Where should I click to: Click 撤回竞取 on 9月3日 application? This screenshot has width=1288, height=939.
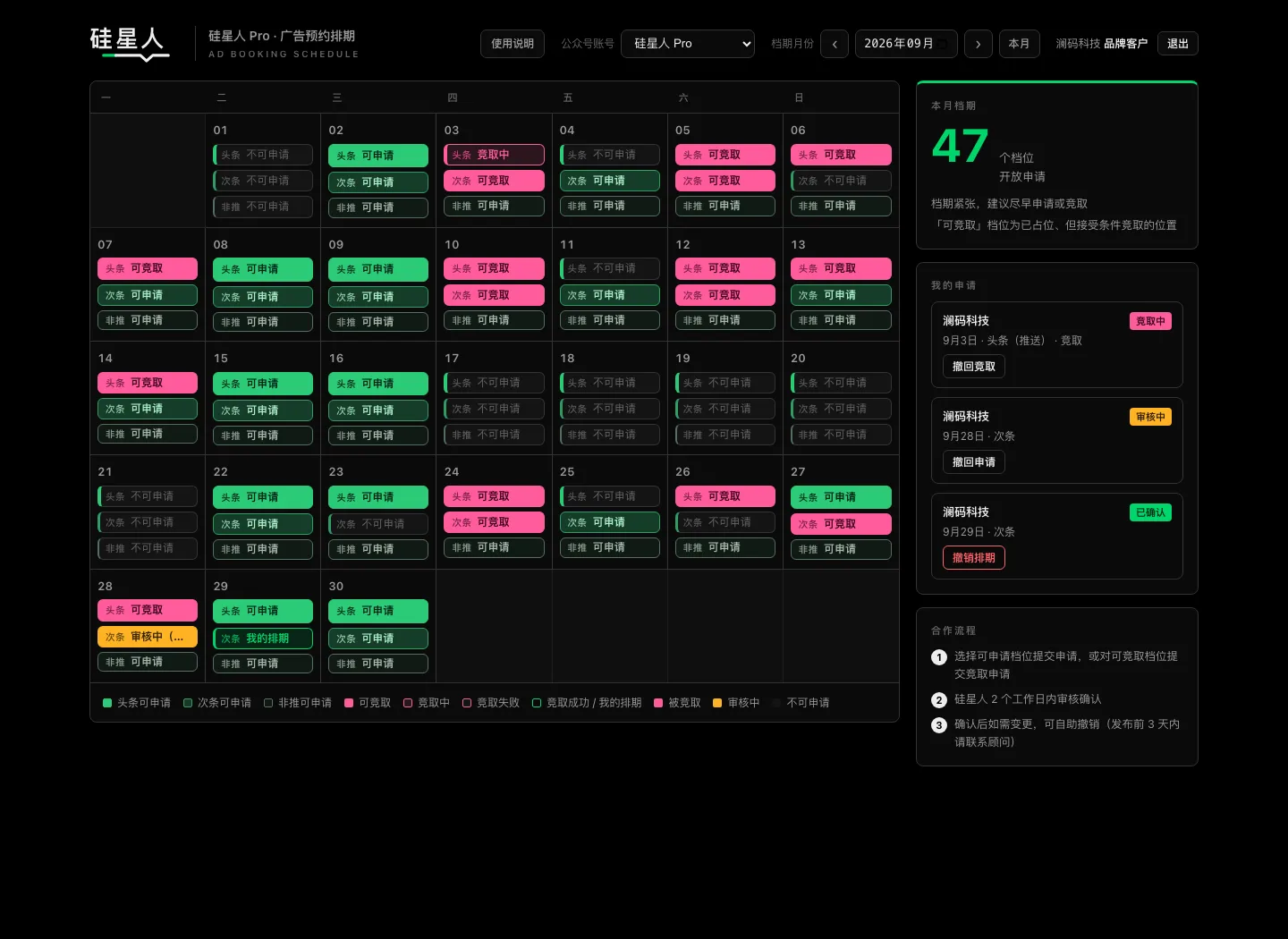(974, 367)
